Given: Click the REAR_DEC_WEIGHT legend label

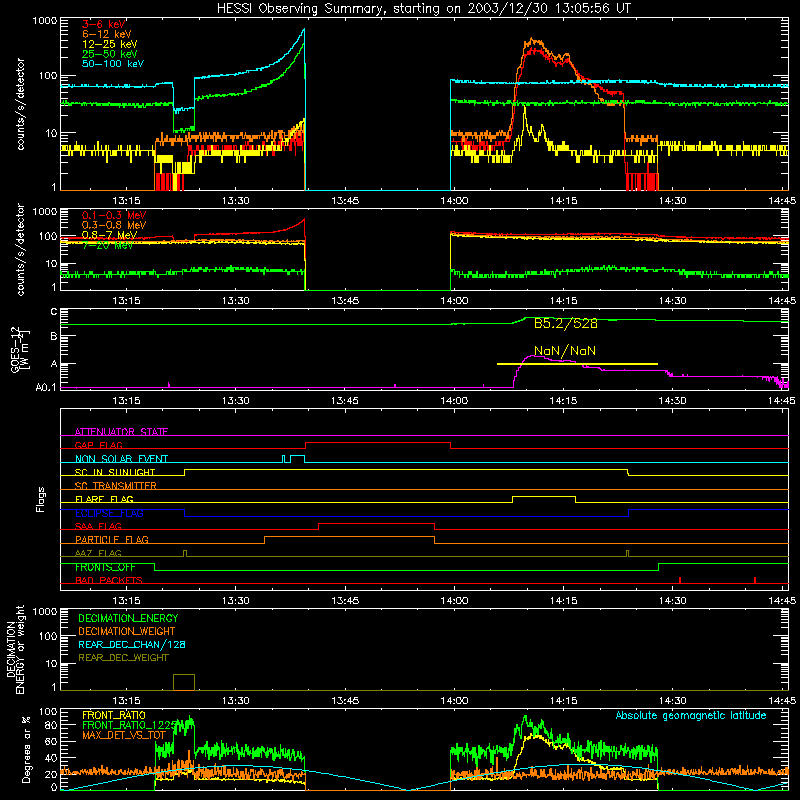Looking at the screenshot, I should pyautogui.click(x=123, y=658).
